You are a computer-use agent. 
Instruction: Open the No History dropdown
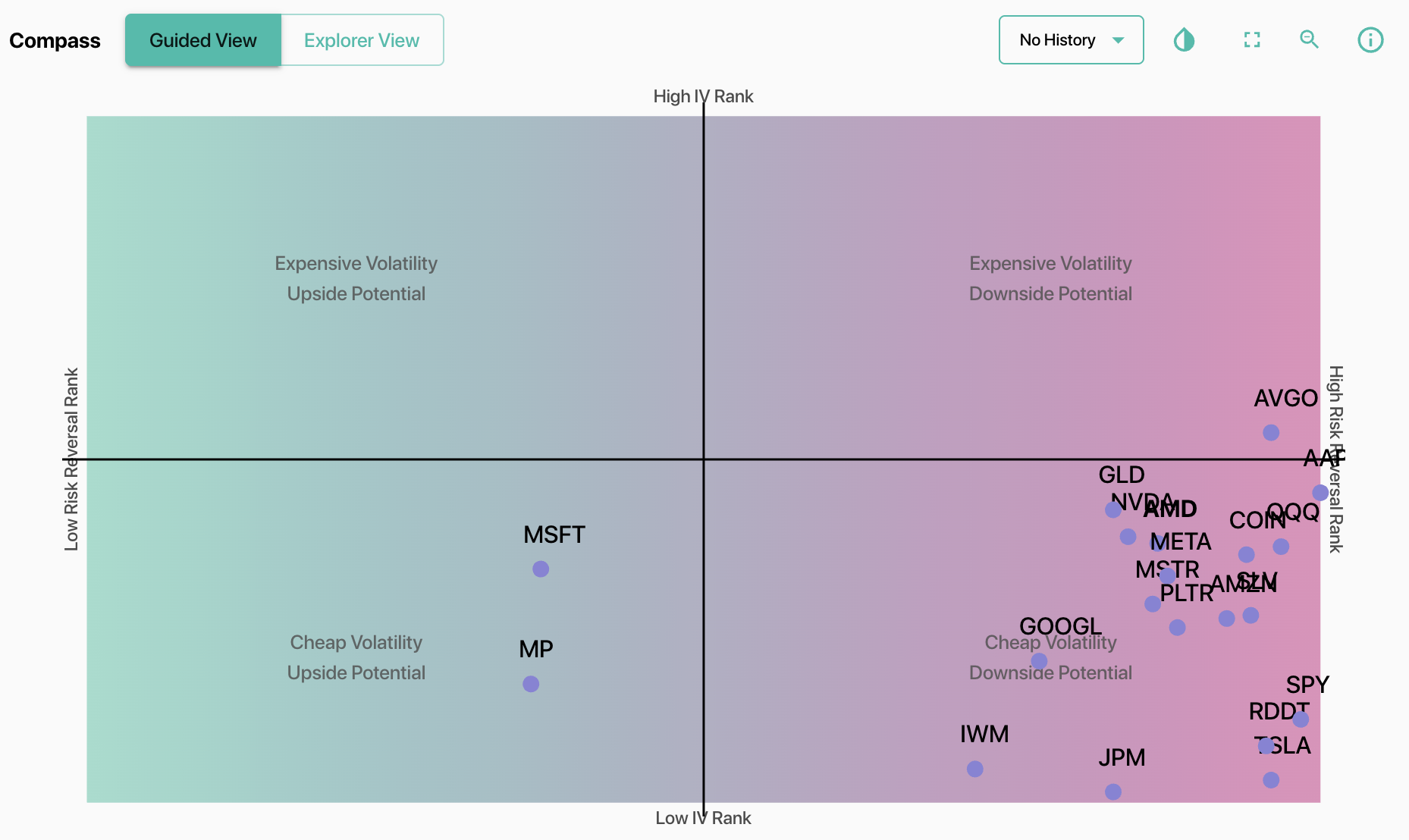coord(1071,40)
